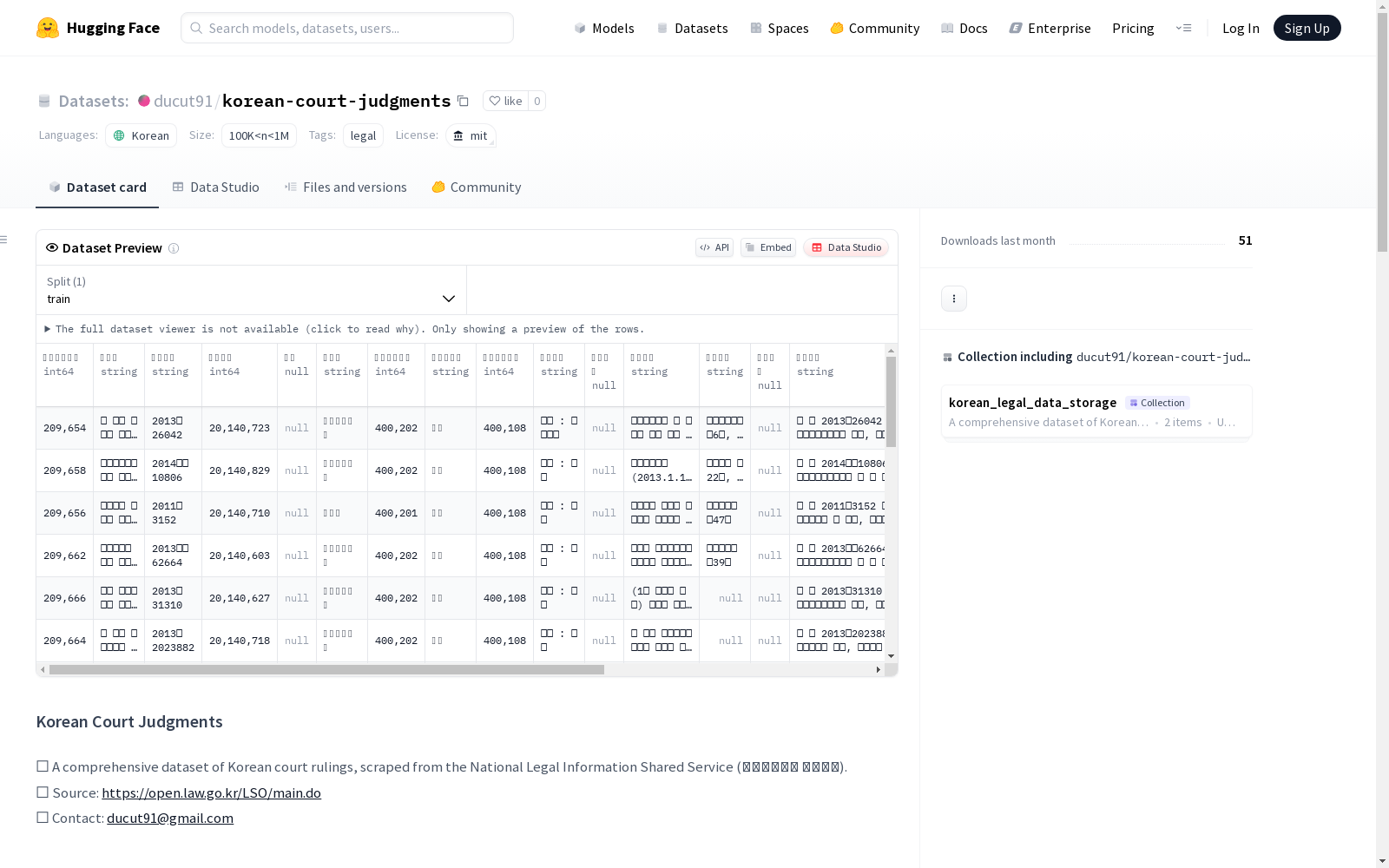Open the Files and versions tab
The image size is (1389, 868).
pos(346,187)
